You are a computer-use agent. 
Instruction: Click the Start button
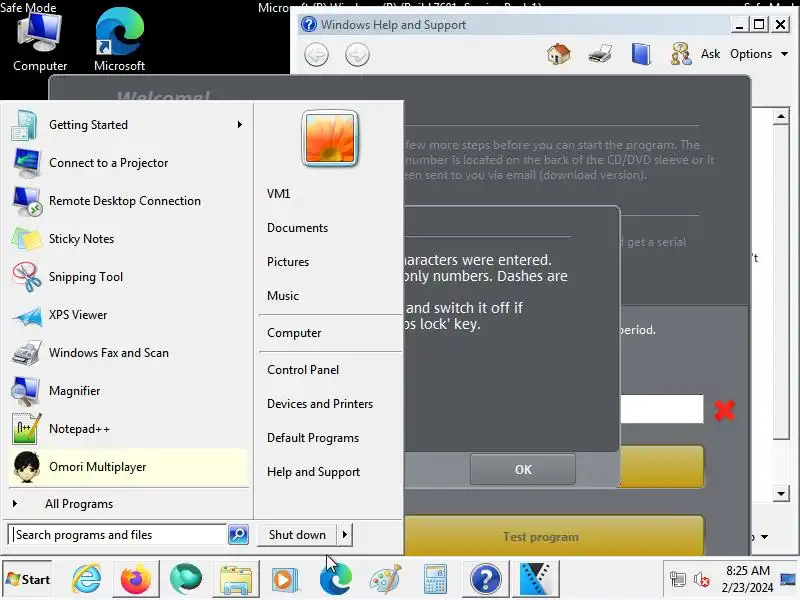28,580
